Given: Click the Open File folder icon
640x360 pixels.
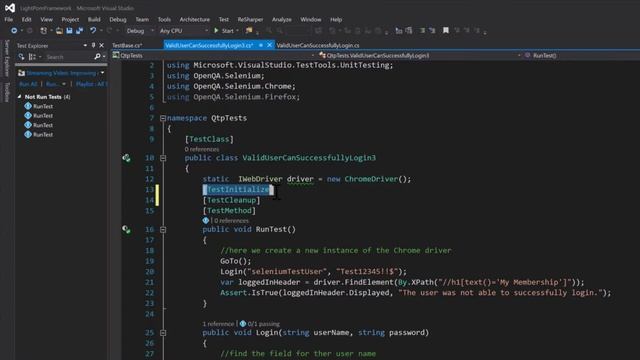Looking at the screenshot, I should (59, 31).
